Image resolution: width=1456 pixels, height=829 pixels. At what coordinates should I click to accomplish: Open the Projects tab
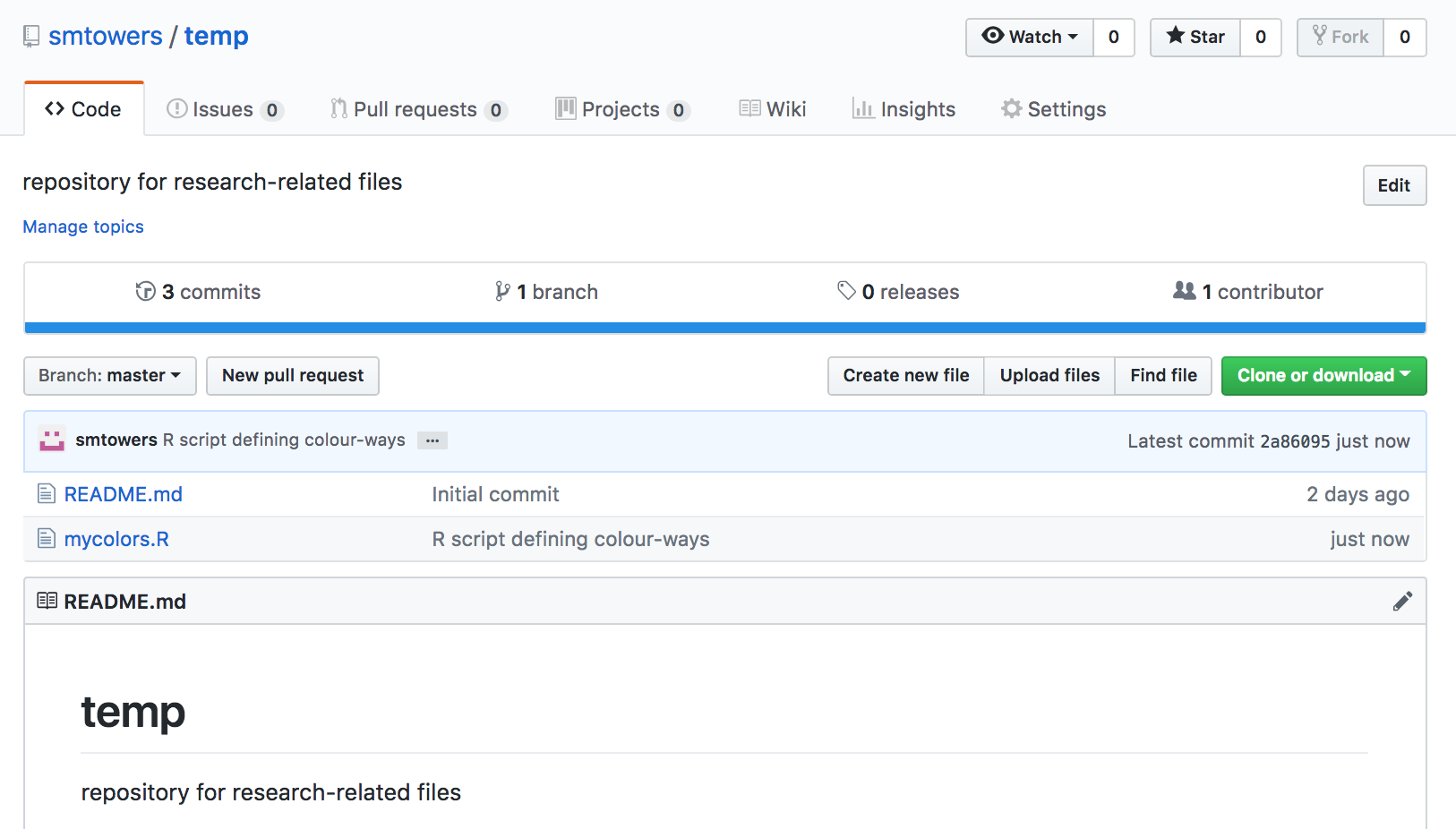click(x=622, y=109)
